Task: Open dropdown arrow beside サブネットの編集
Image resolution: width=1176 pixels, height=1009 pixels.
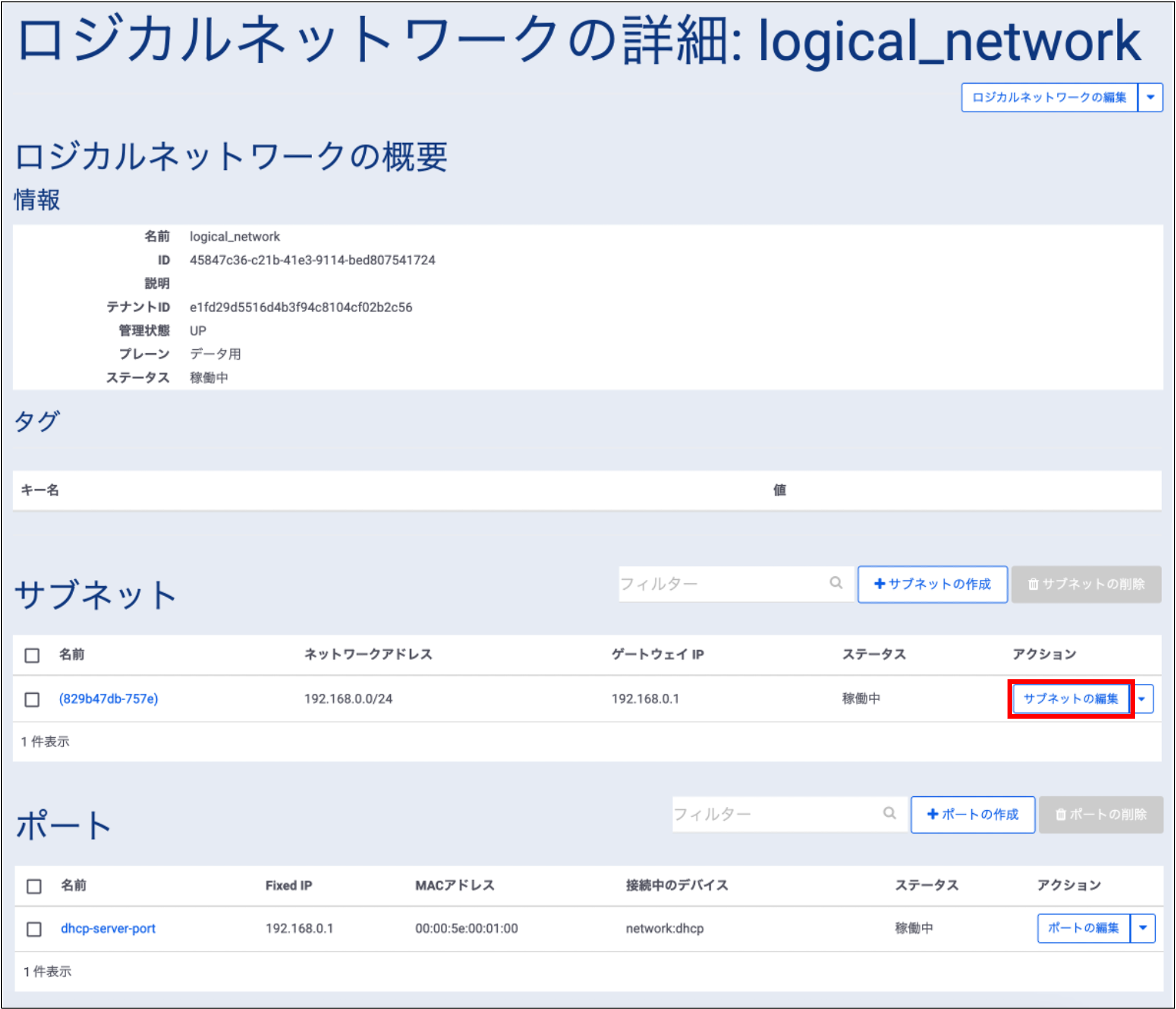Action: coord(1142,699)
